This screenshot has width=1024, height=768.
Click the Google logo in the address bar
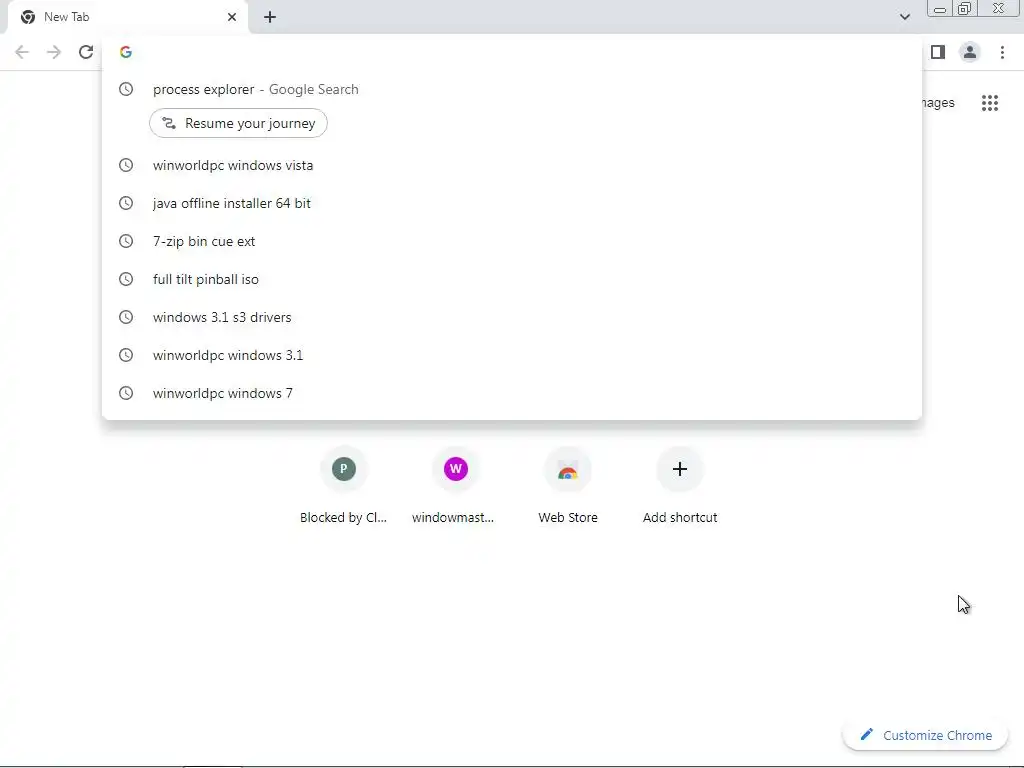tap(126, 52)
